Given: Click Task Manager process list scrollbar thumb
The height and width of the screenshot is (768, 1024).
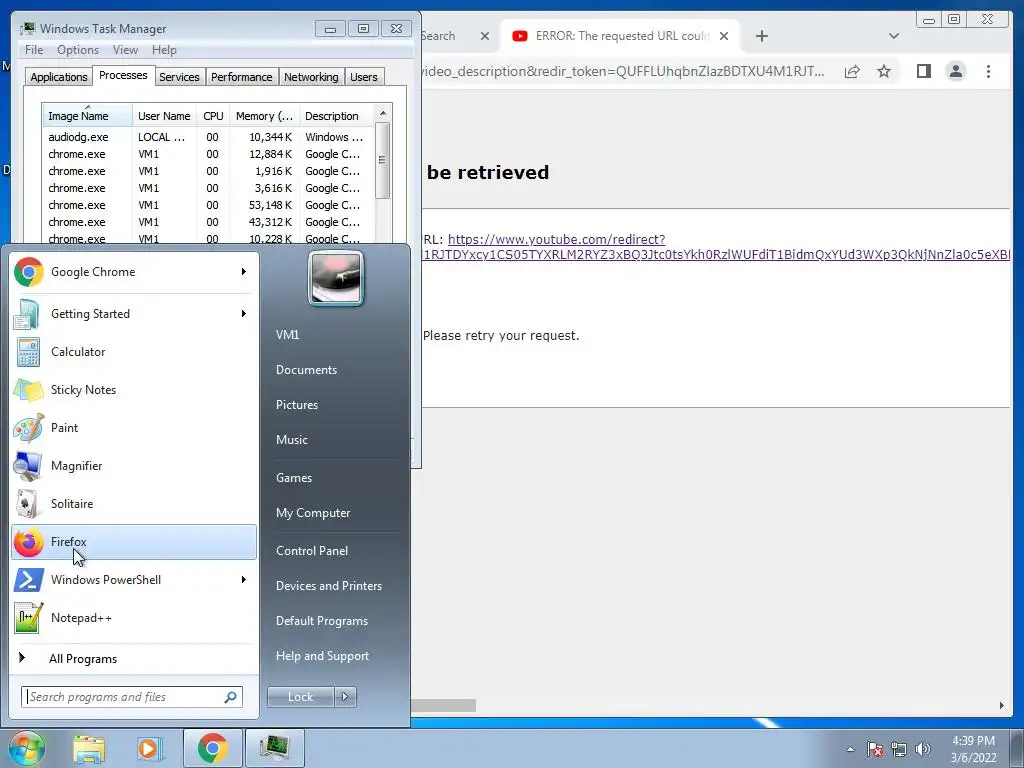Looking at the screenshot, I should pos(383,161).
